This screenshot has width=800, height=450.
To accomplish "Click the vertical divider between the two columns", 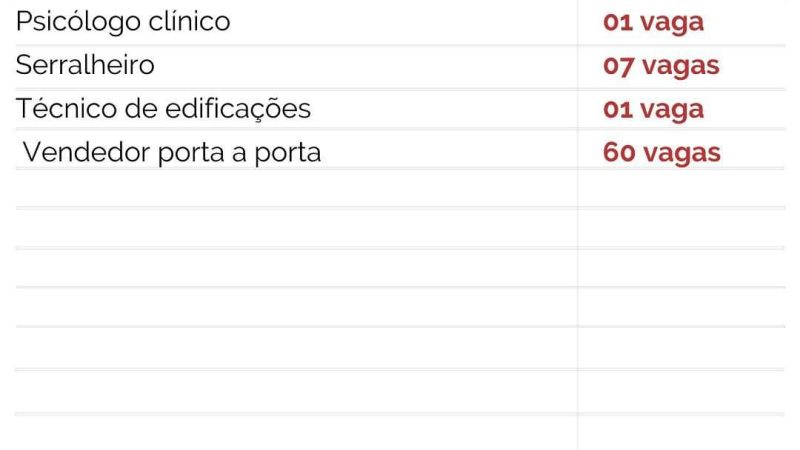I will [578, 300].
